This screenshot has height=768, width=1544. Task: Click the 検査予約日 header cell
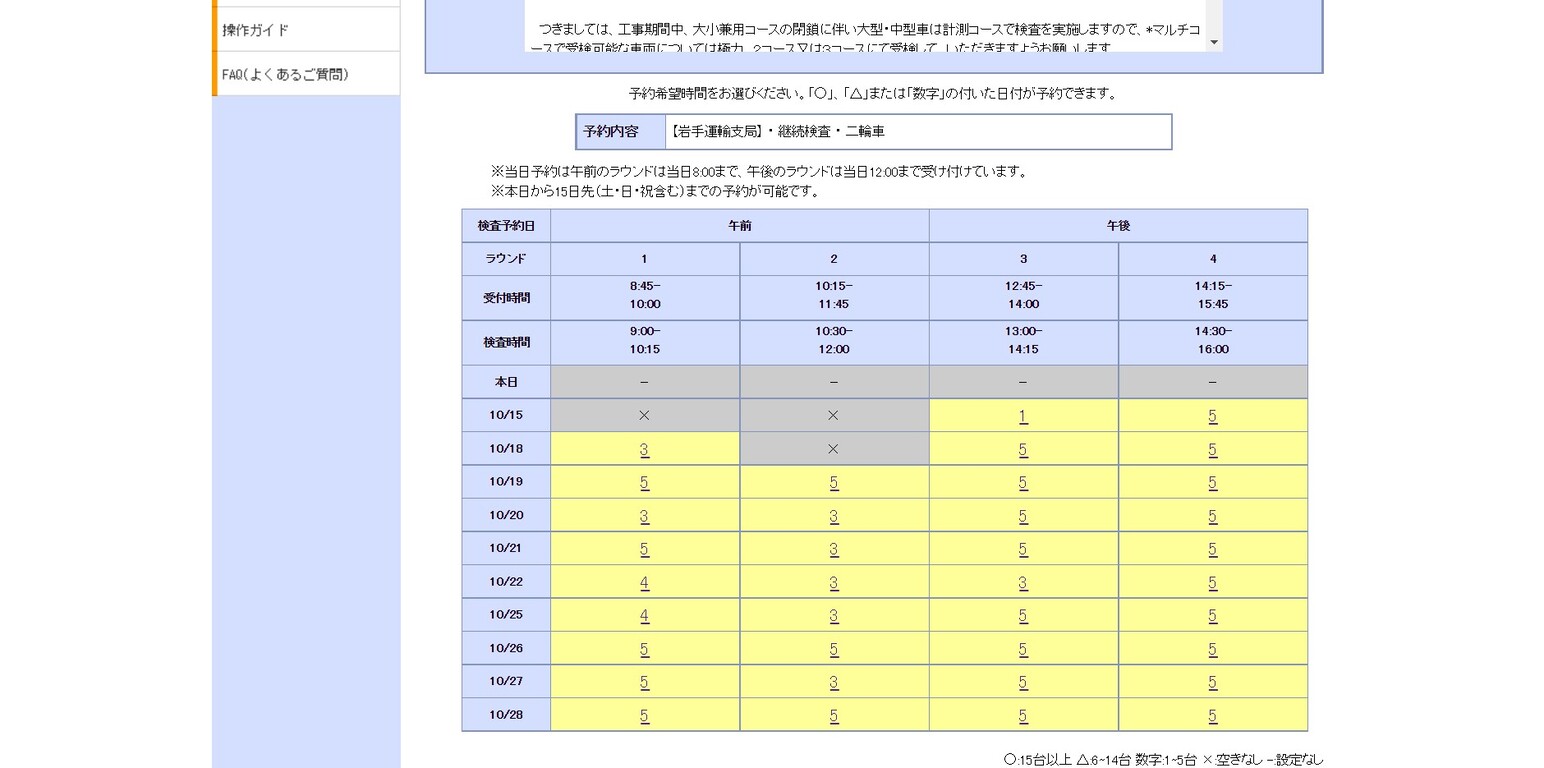[x=506, y=226]
